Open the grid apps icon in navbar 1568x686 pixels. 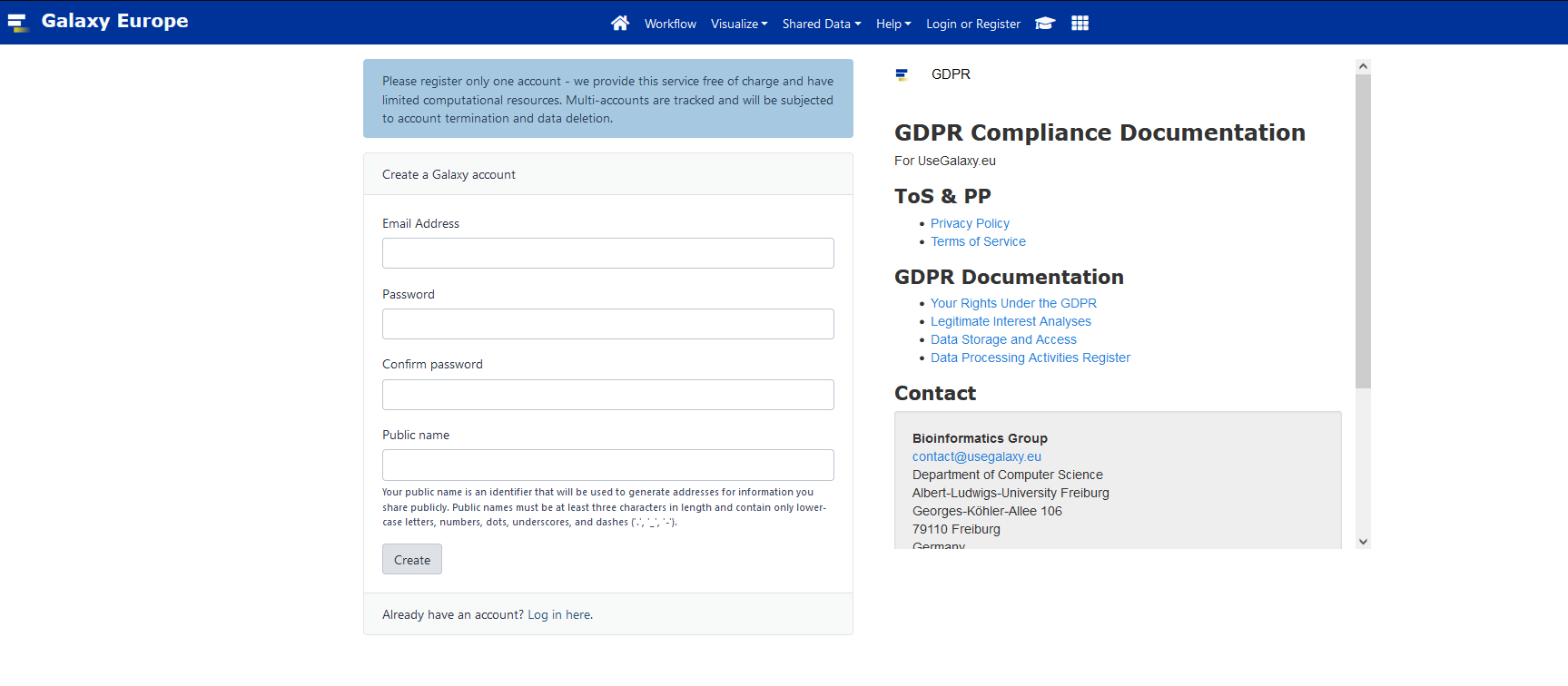(1080, 23)
